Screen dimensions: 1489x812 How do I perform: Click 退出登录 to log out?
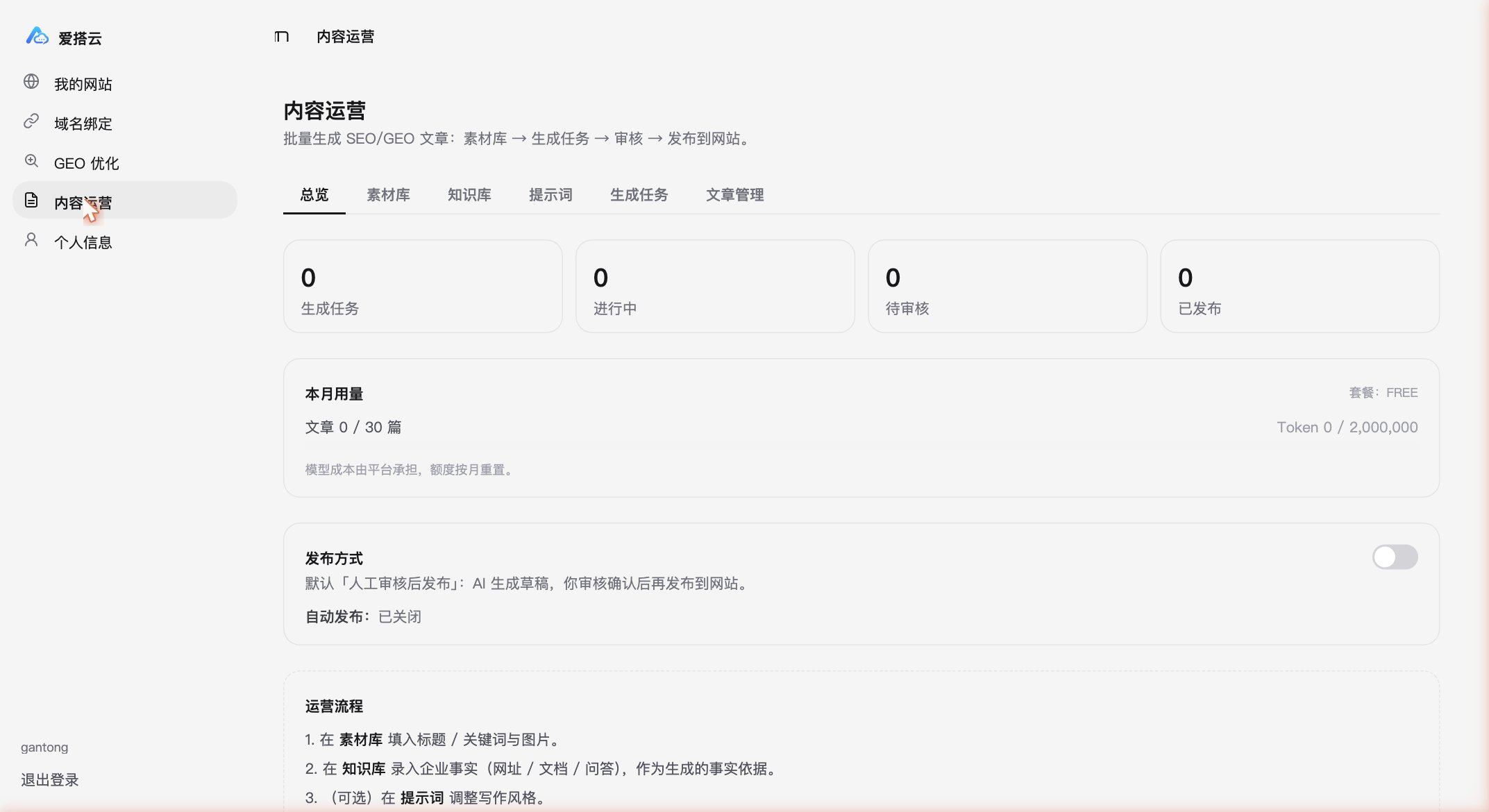pos(50,780)
